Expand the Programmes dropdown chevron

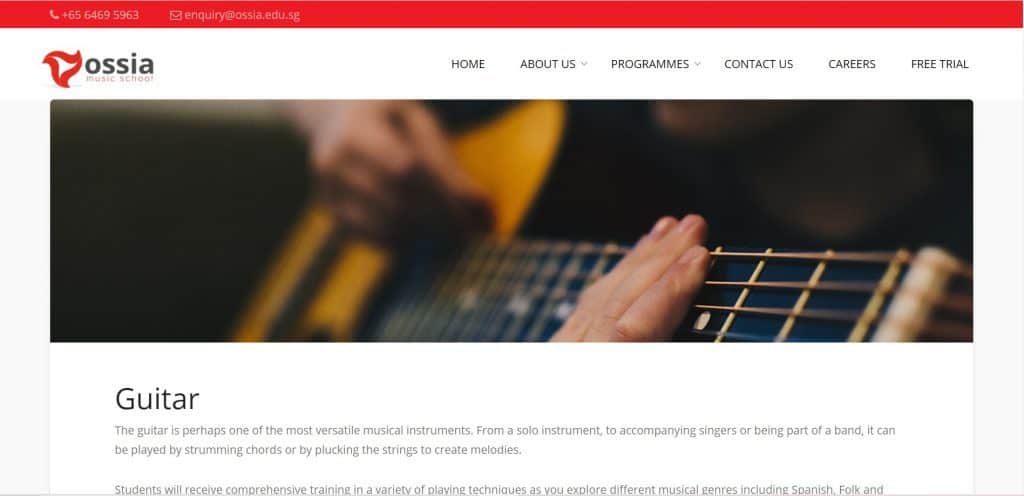(x=697, y=64)
